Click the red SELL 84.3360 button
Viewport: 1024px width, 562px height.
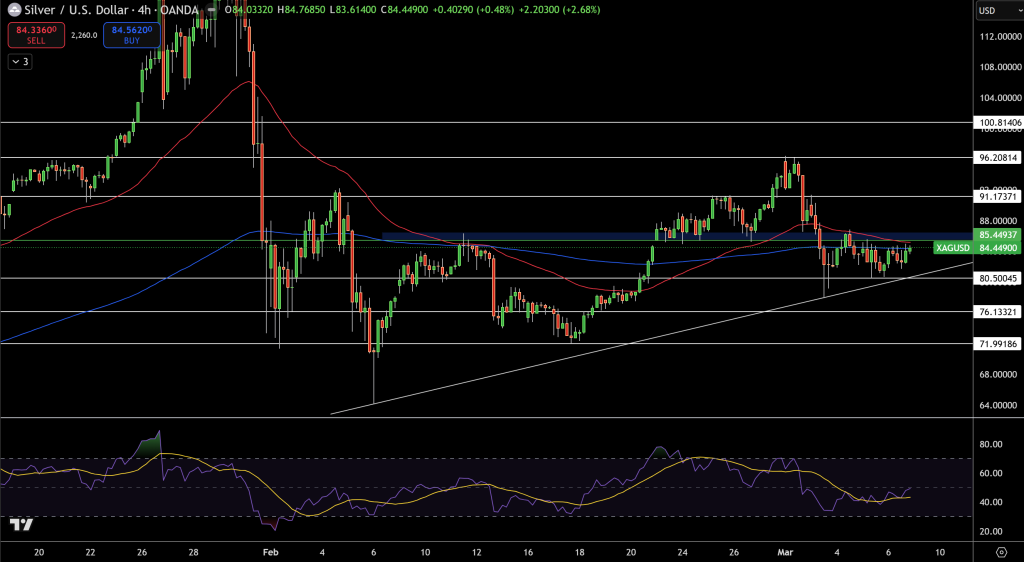(x=36, y=35)
